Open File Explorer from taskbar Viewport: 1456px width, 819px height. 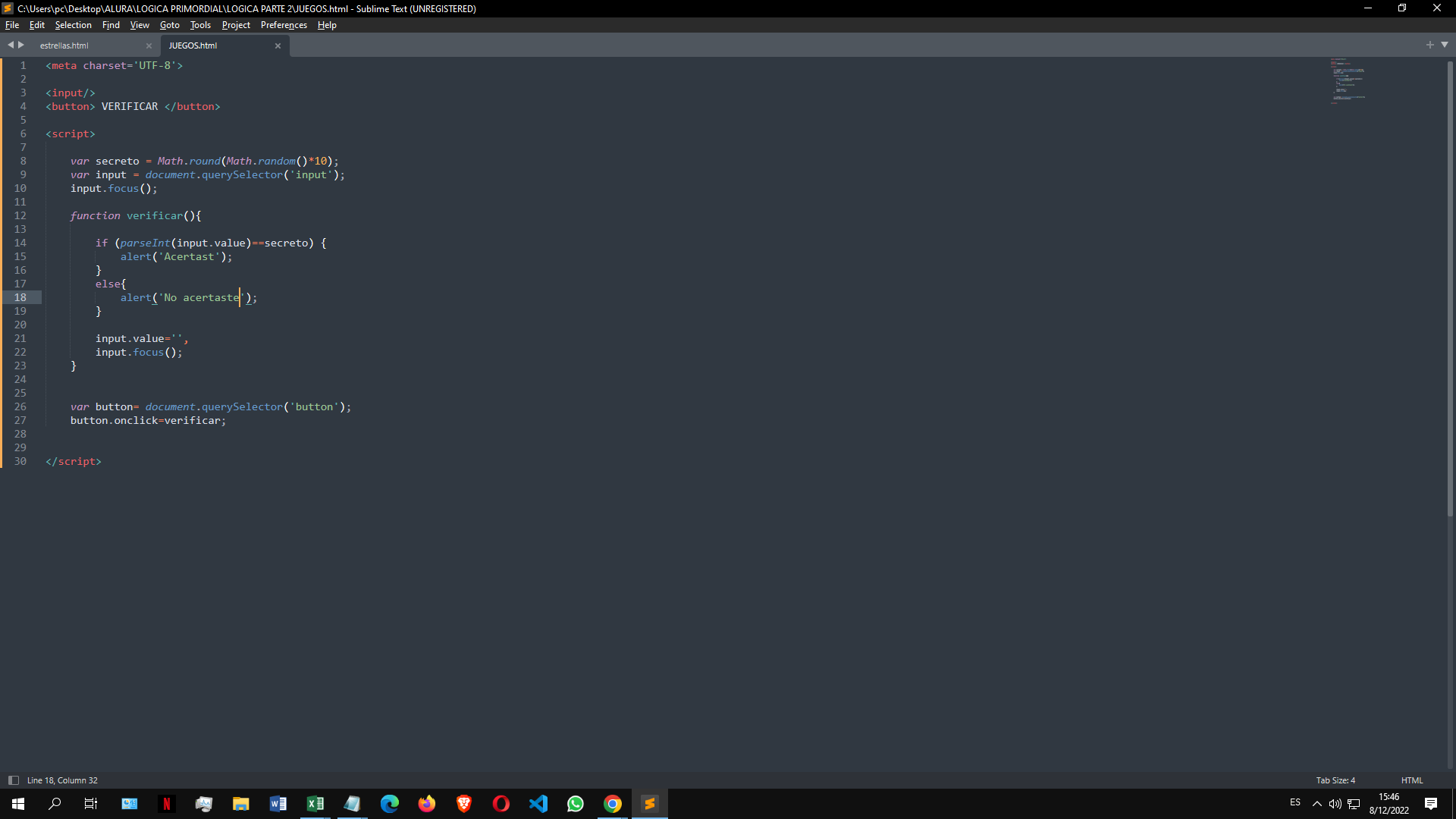(240, 804)
